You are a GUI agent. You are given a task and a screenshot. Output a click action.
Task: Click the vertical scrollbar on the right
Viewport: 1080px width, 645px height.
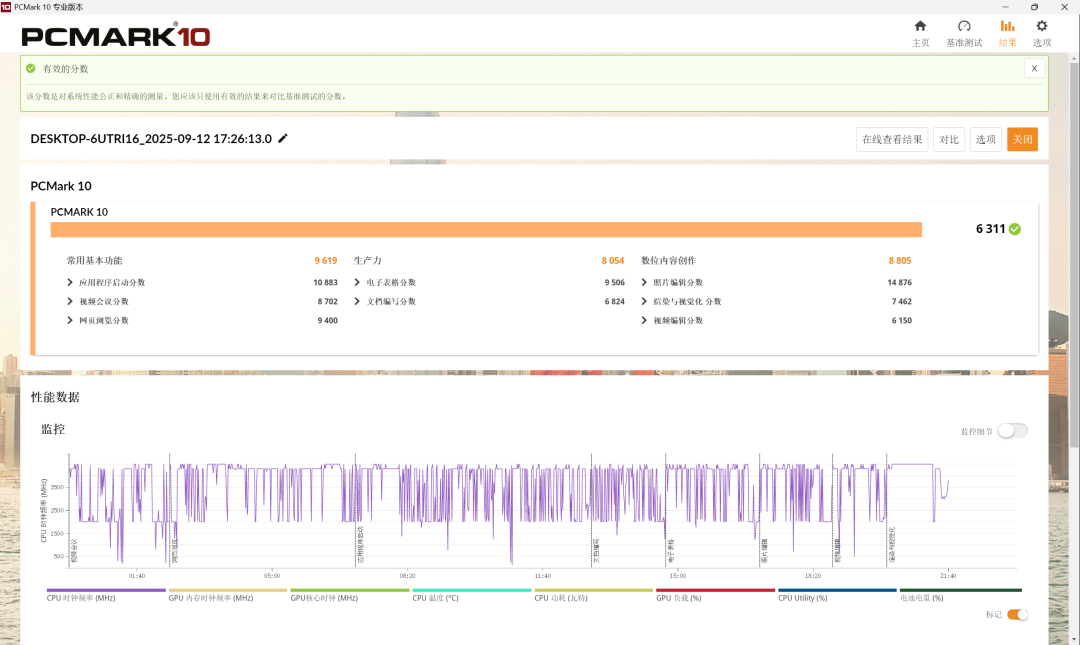[1074, 255]
